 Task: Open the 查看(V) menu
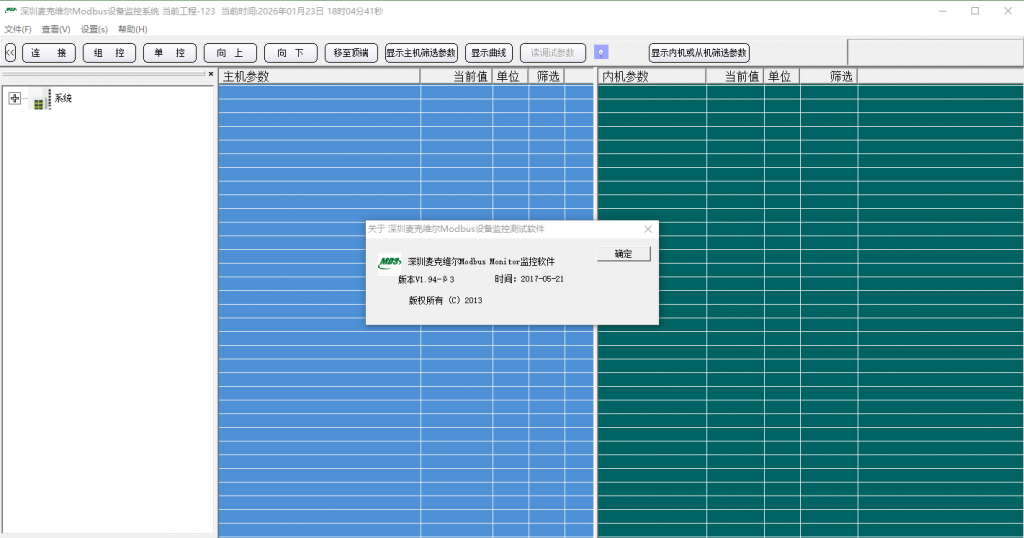pos(56,29)
